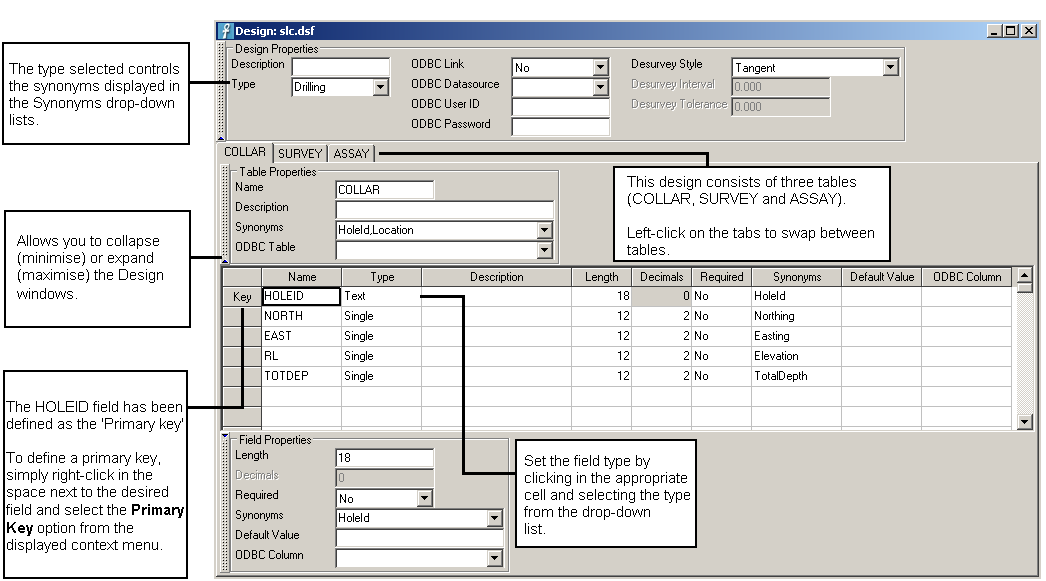Click the grid's scroll down arrow
1046x581 pixels.
pos(1024,422)
